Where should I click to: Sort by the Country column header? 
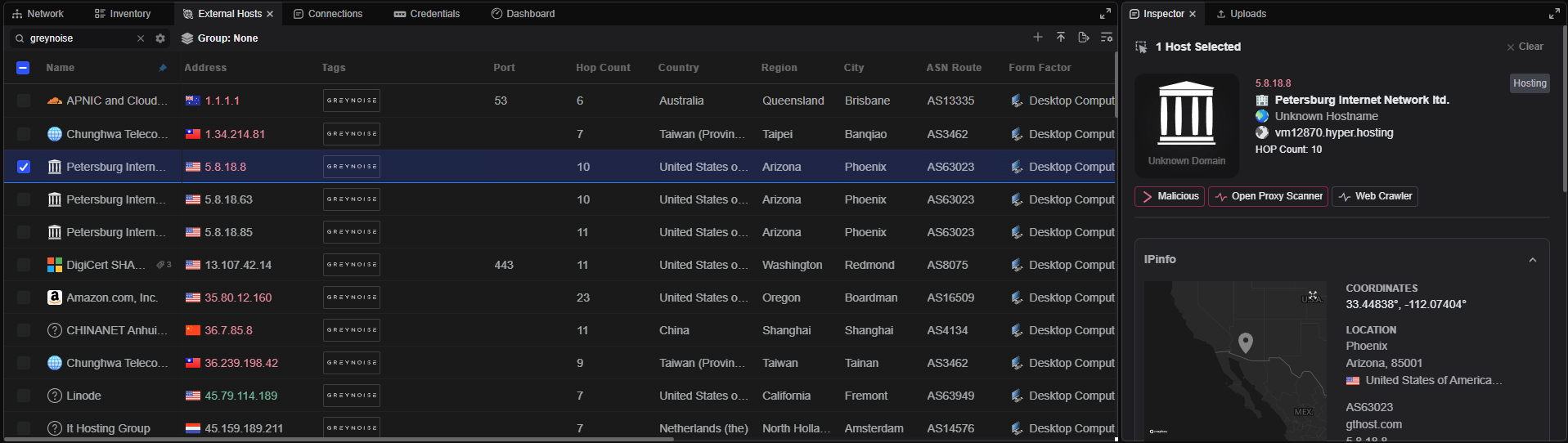pos(678,68)
